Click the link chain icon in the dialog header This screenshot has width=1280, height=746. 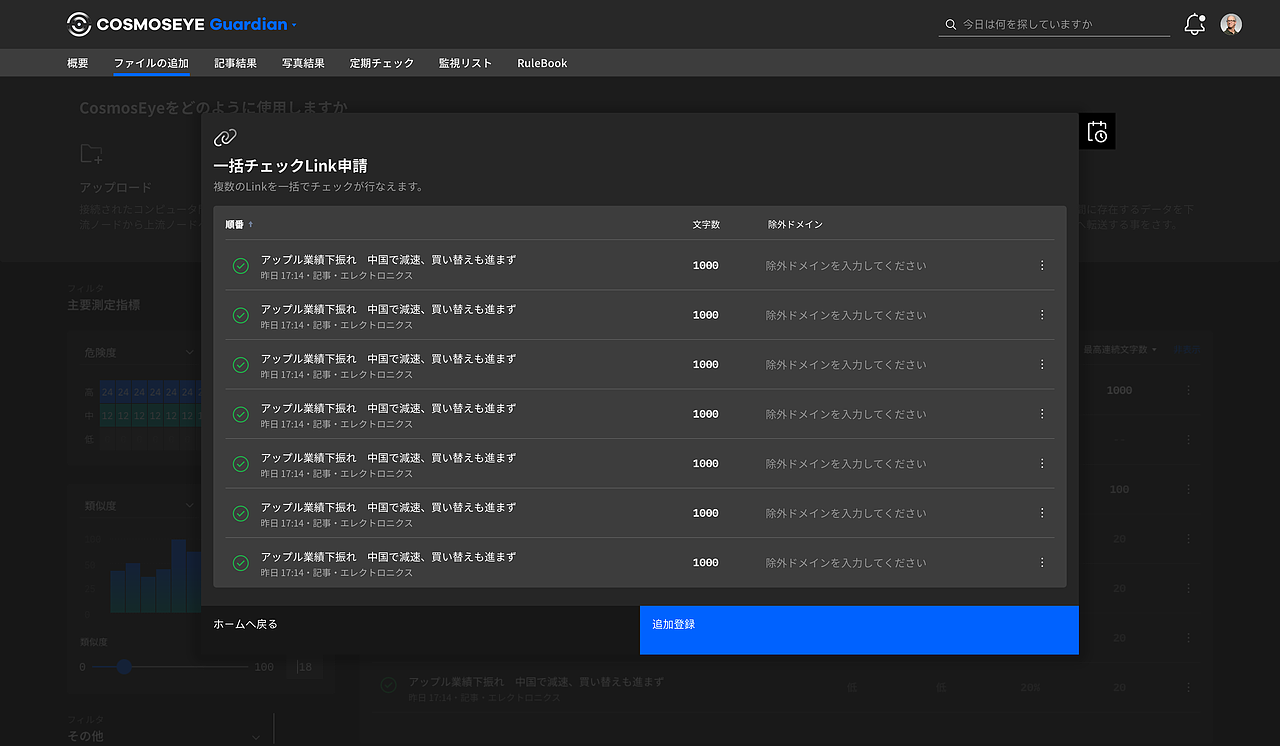coord(224,138)
